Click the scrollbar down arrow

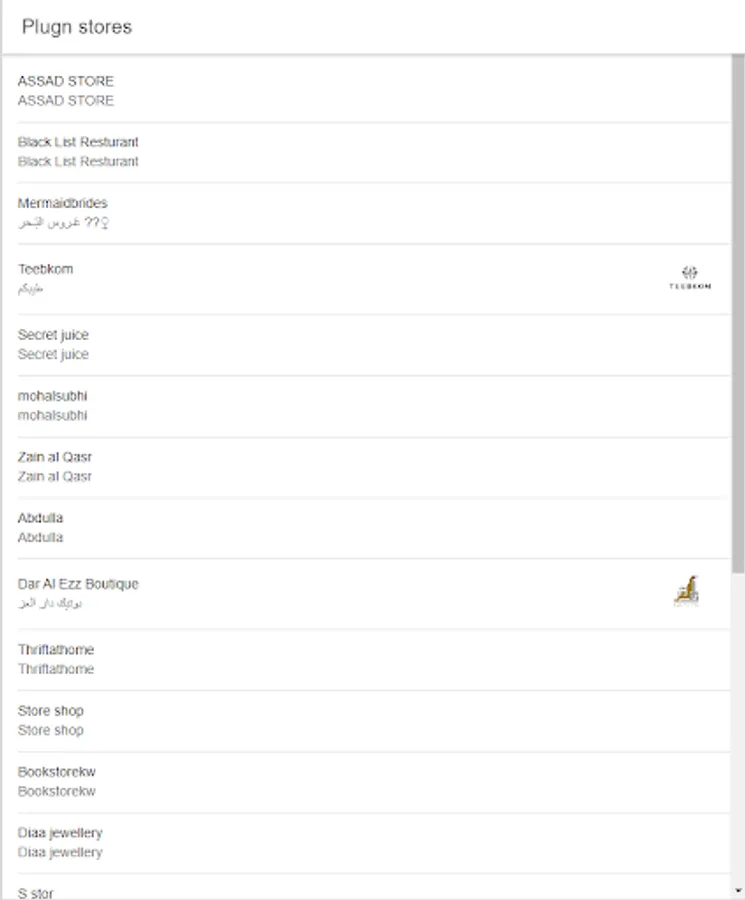click(x=738, y=890)
